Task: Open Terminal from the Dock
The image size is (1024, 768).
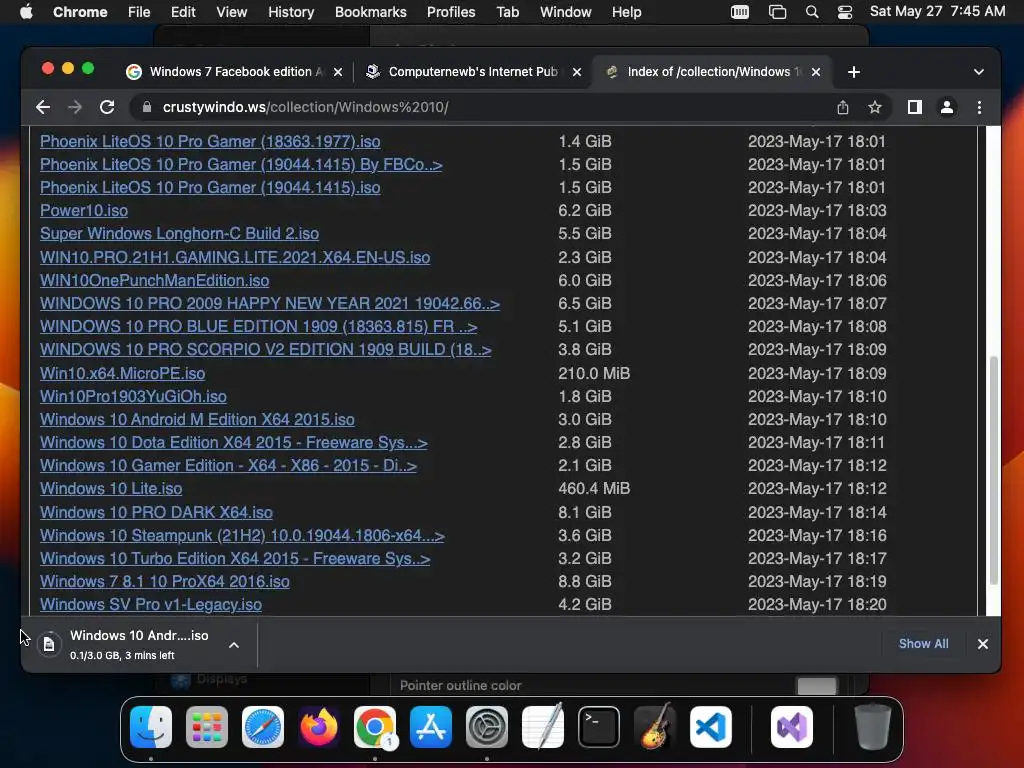Action: click(599, 727)
